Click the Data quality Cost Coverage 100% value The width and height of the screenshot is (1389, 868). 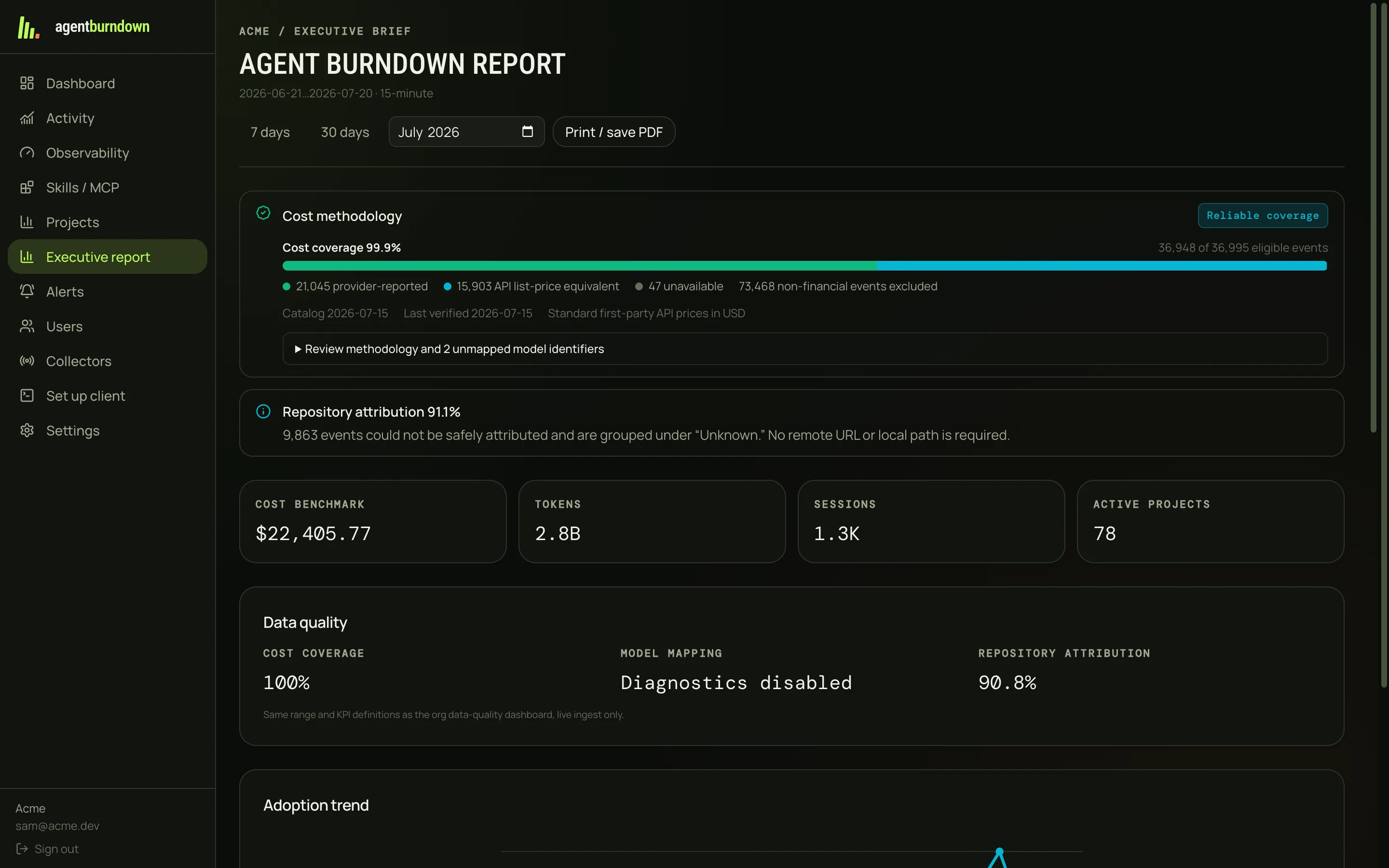pos(286,682)
